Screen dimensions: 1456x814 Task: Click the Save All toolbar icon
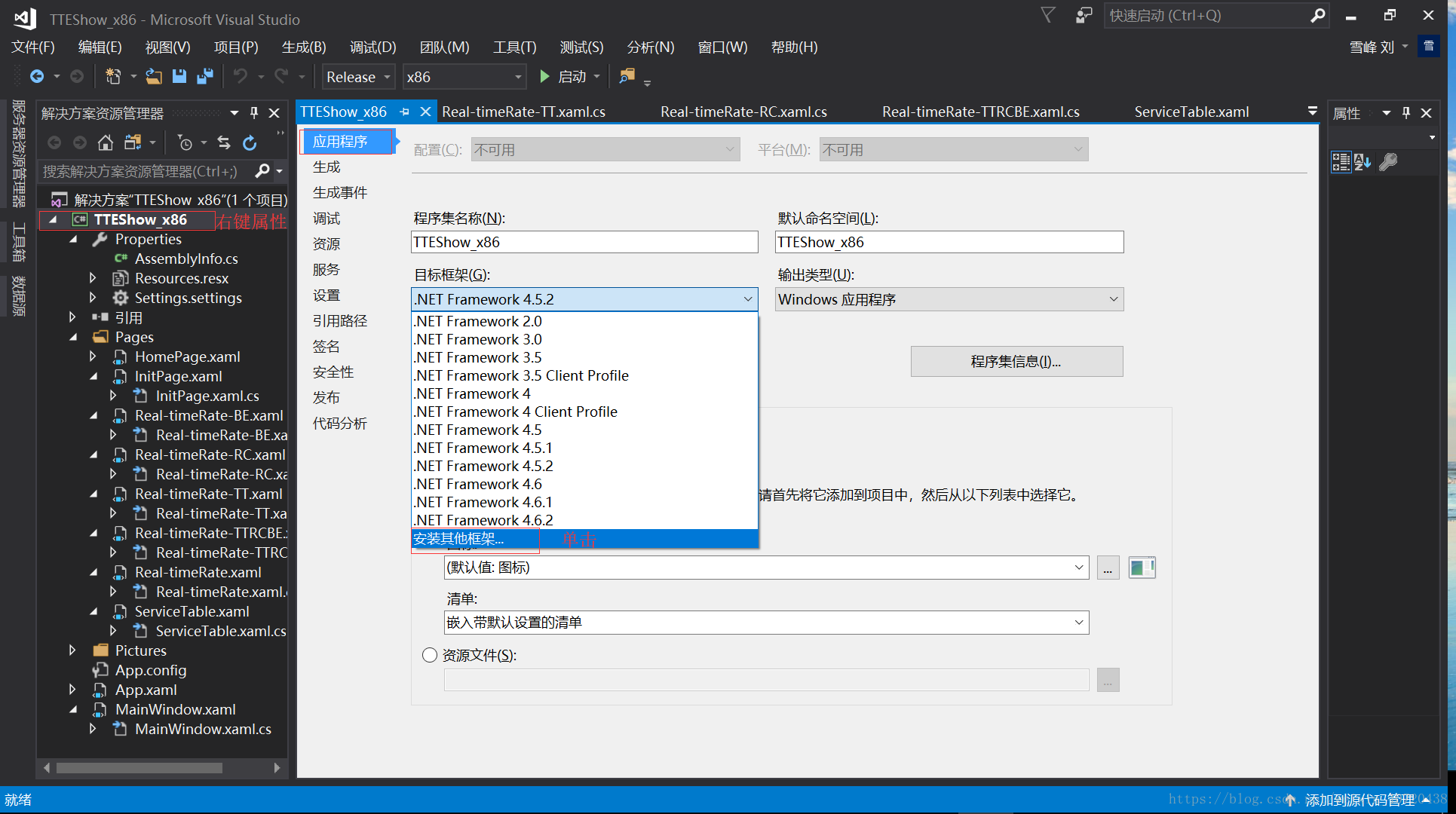tap(204, 76)
